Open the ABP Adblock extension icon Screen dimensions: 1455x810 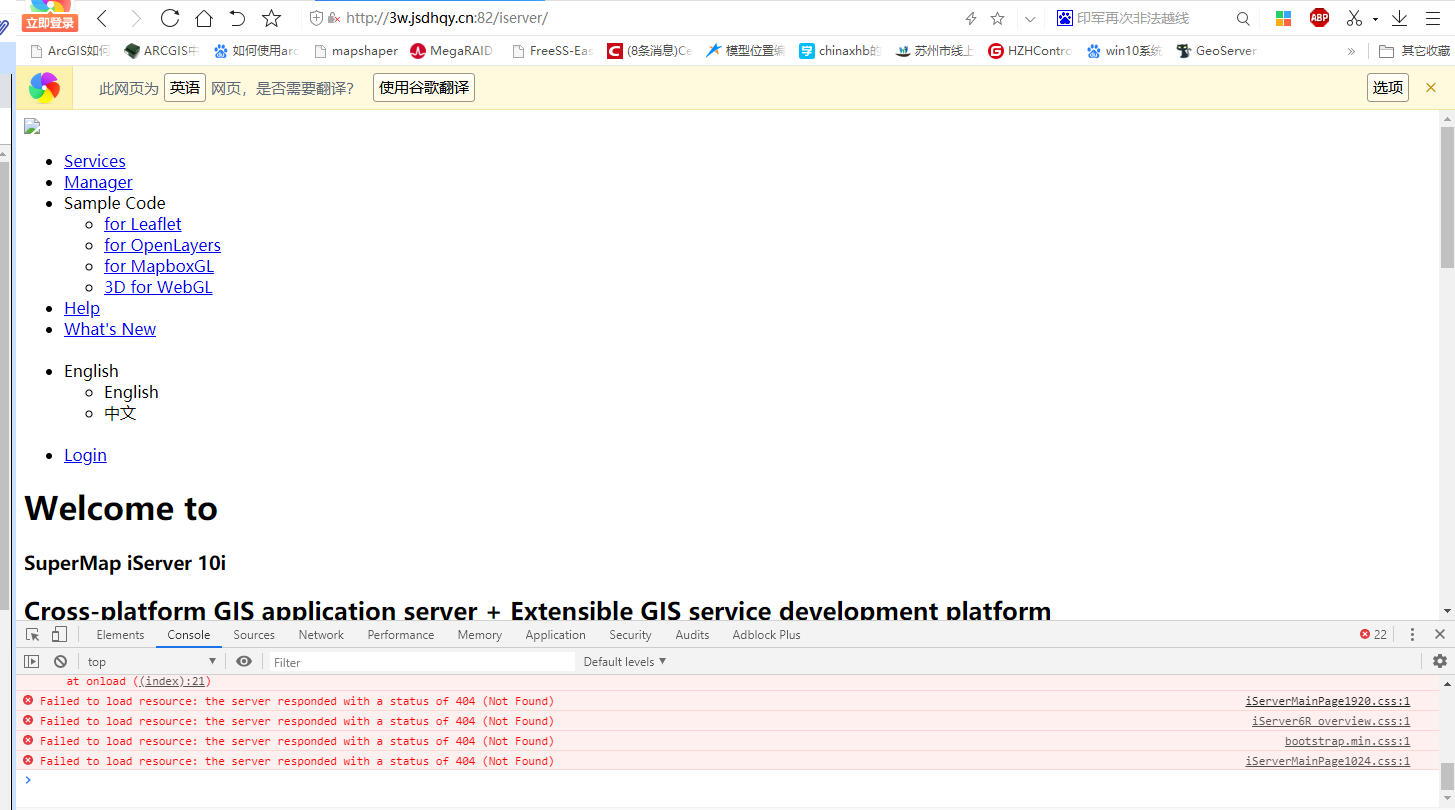coord(1319,17)
